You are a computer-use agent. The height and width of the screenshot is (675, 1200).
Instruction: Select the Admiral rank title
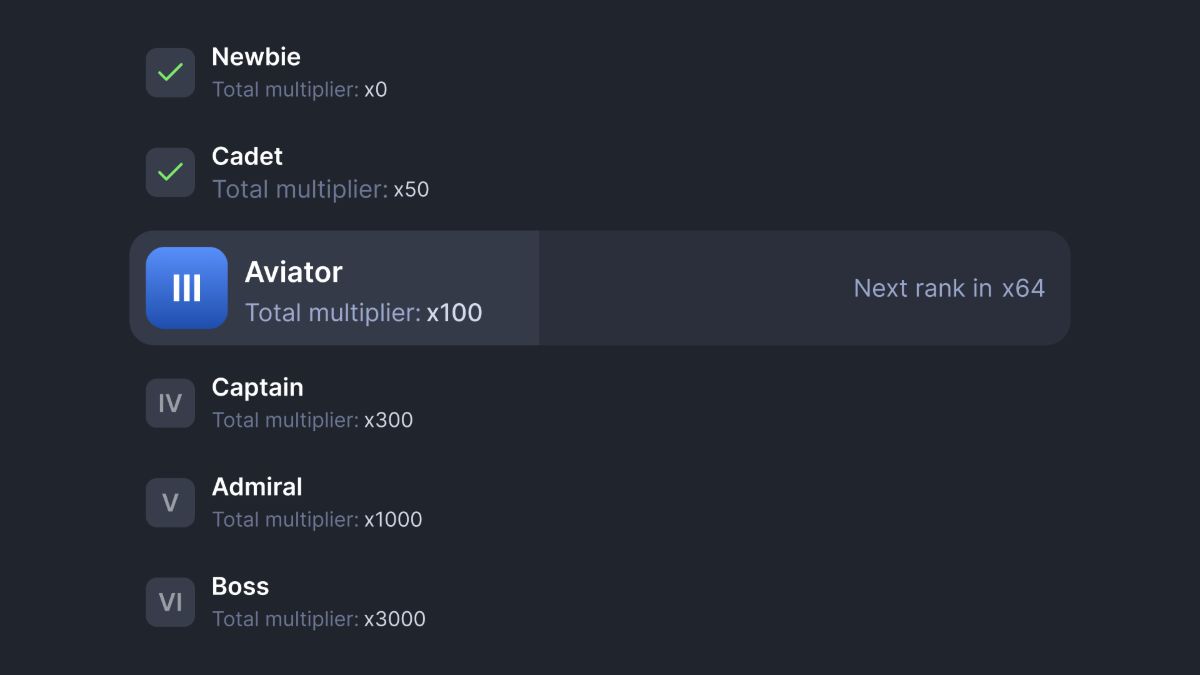pyautogui.click(x=257, y=487)
